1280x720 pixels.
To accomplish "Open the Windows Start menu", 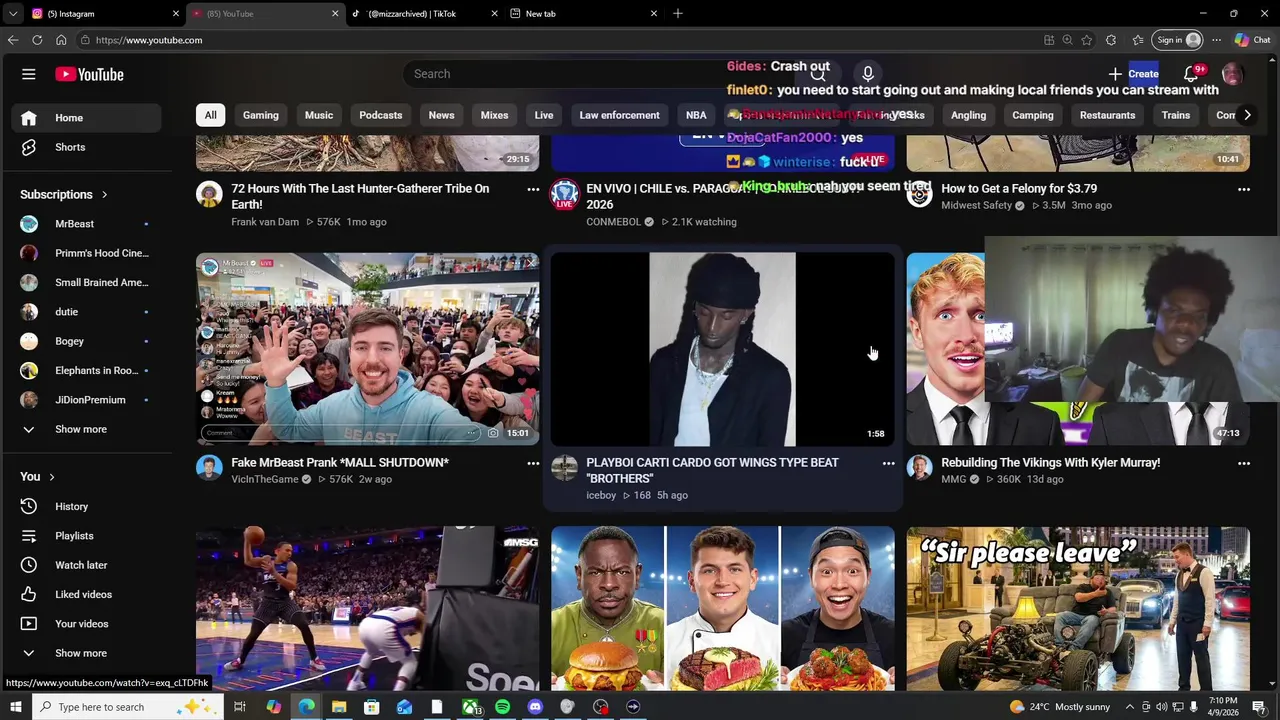I will pos(15,707).
